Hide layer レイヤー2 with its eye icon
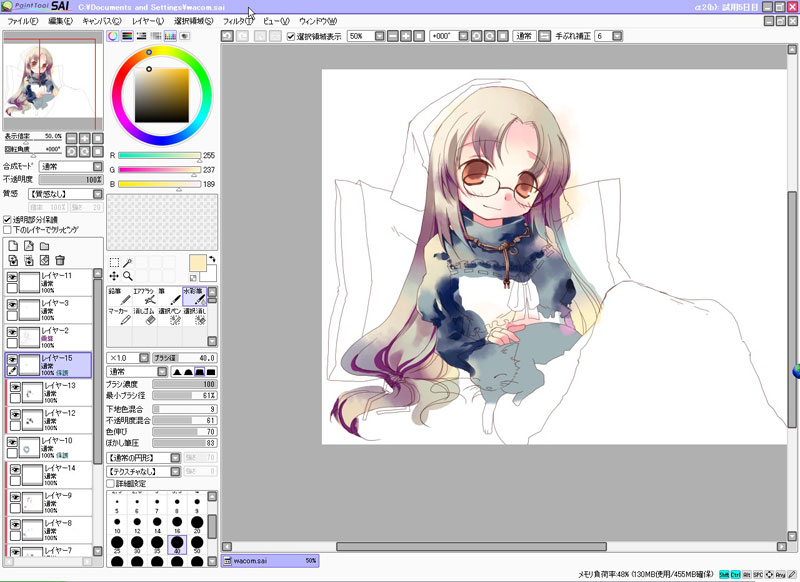 point(12,332)
